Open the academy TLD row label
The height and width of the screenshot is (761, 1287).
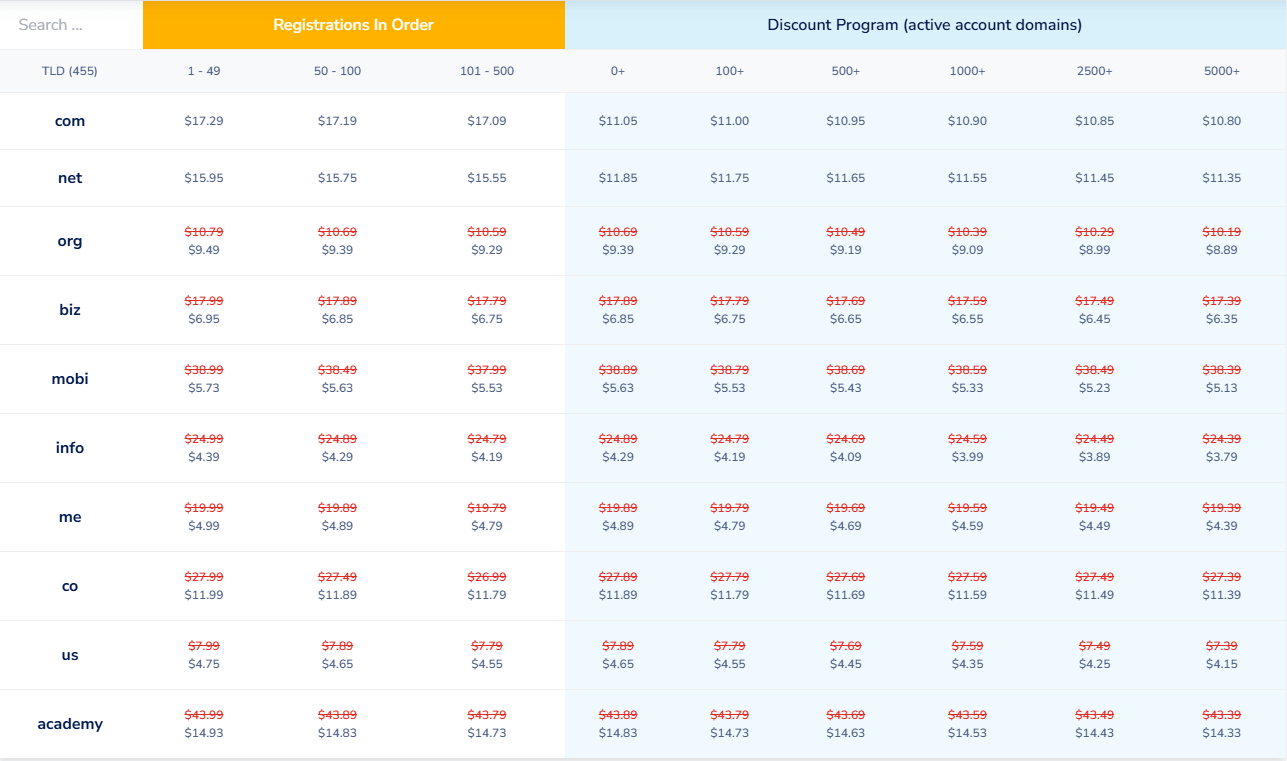70,724
